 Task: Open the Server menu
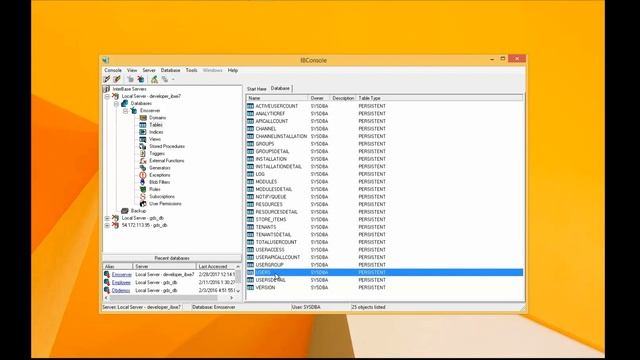(149, 70)
